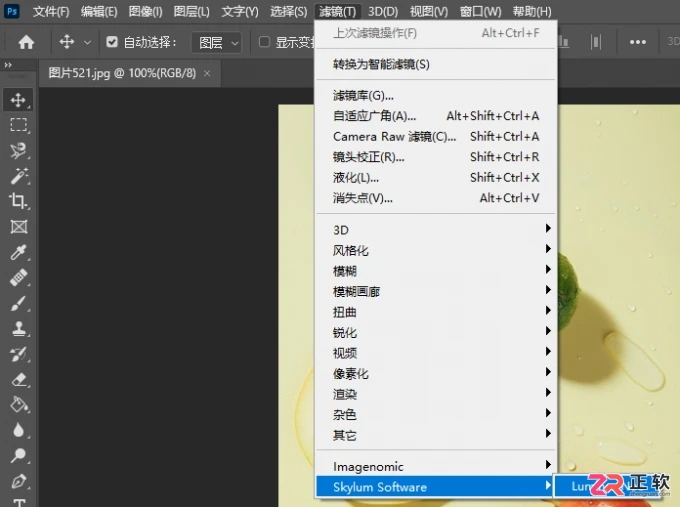Select the Healing Brush tool
This screenshot has height=507, width=680.
tap(18, 278)
